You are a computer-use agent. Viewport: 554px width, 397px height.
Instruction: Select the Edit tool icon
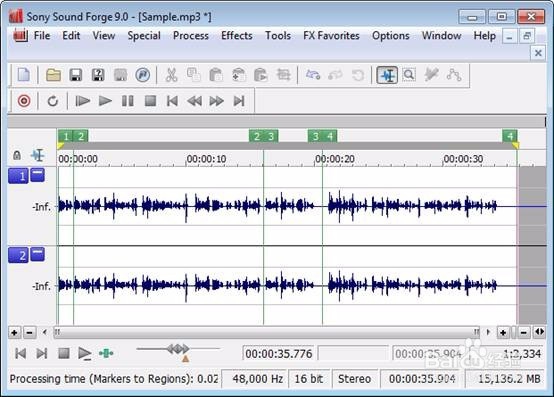[387, 75]
